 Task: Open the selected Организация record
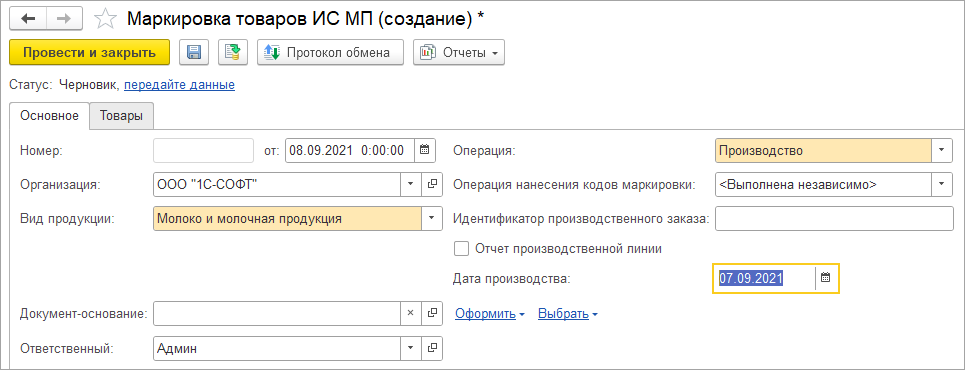[432, 184]
